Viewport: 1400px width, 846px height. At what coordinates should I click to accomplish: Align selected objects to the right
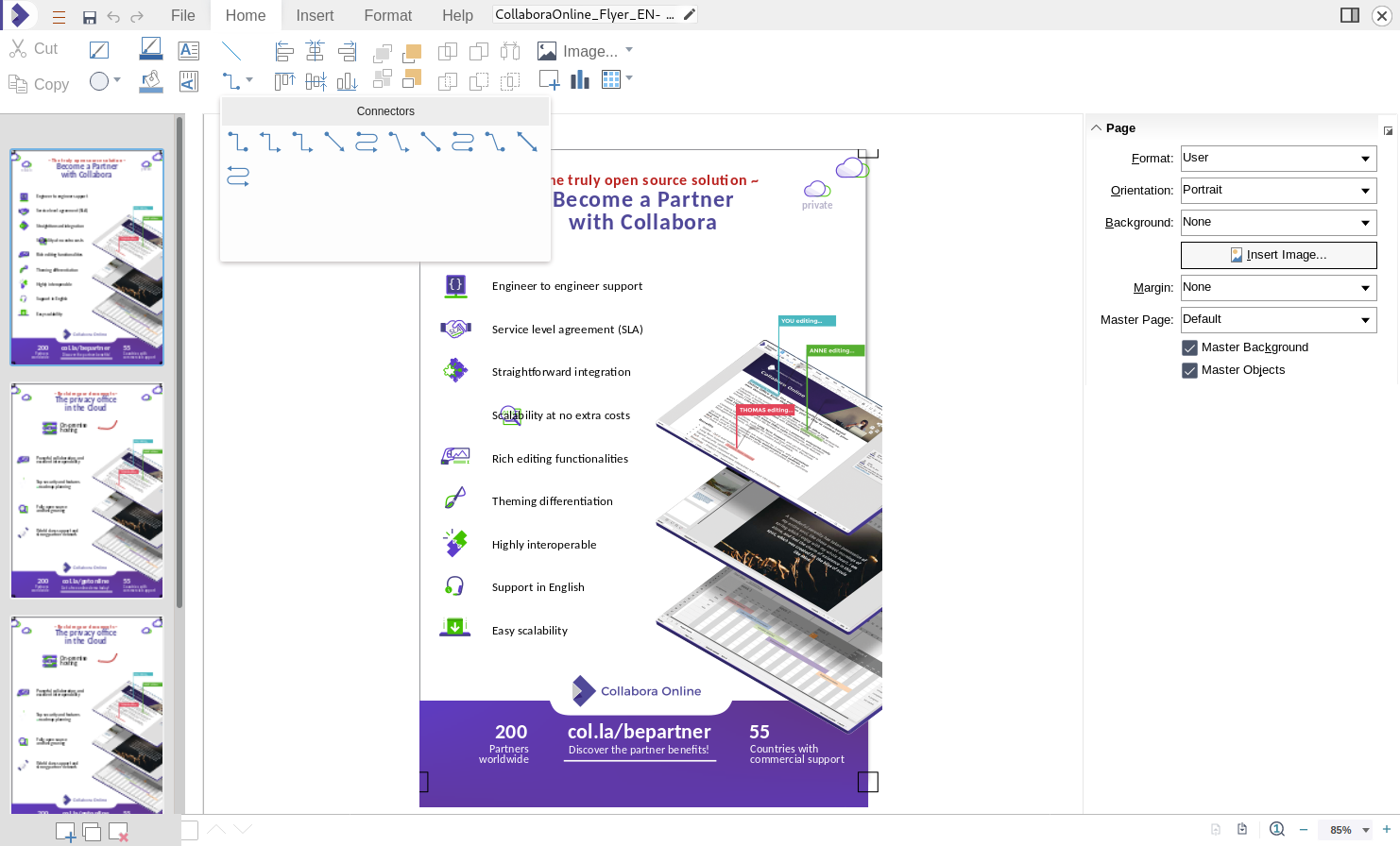point(348,51)
